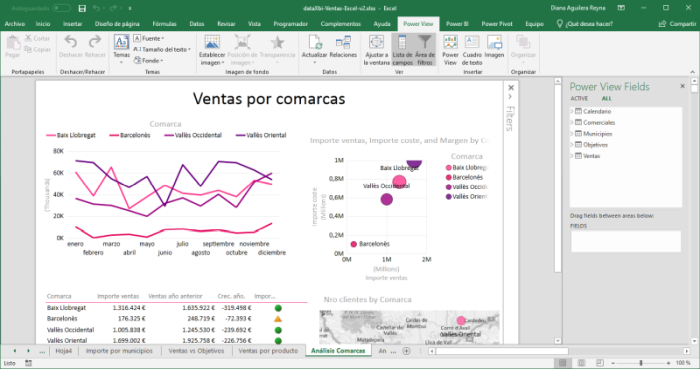Image resolution: width=700 pixels, height=369 pixels.
Task: Switch to the Fórmulas ribbon tab
Action: tap(164, 24)
